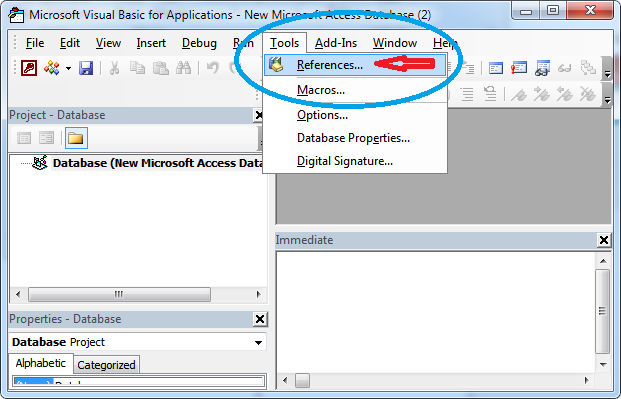Viewport: 621px width, 399px height.
Task: Open the Project Explorer toolbar icon
Action: tap(495, 68)
